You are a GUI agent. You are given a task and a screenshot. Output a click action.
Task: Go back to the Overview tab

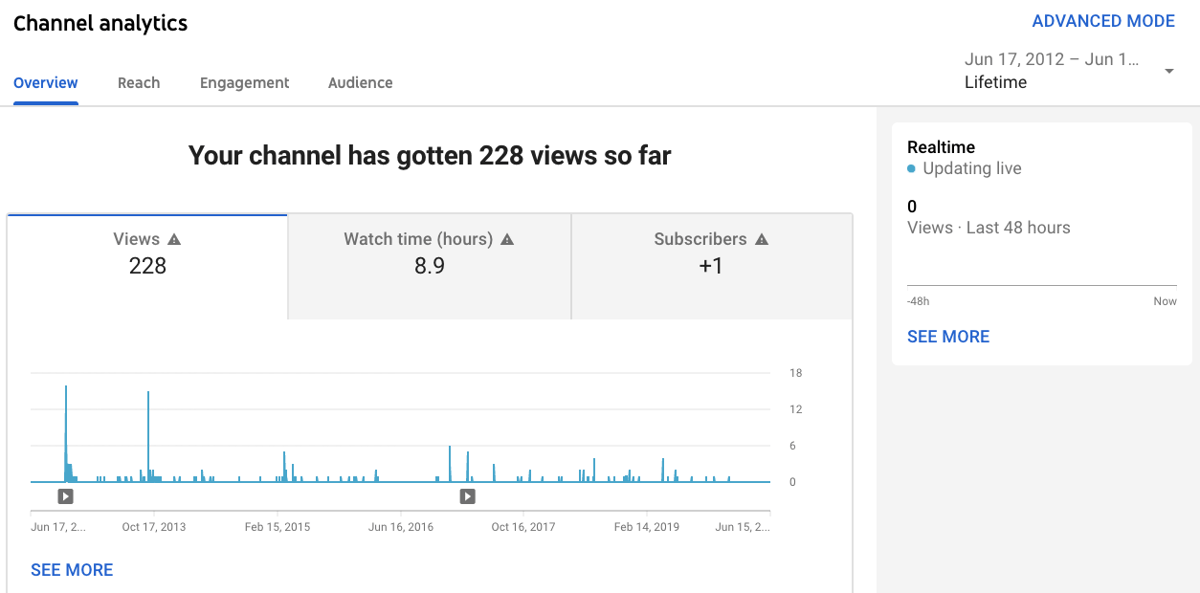(46, 83)
